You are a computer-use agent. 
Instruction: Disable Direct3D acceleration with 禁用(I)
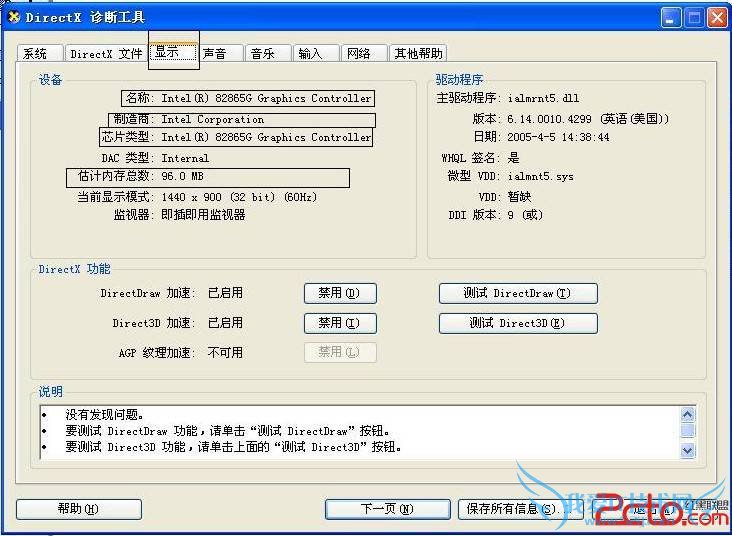click(340, 323)
